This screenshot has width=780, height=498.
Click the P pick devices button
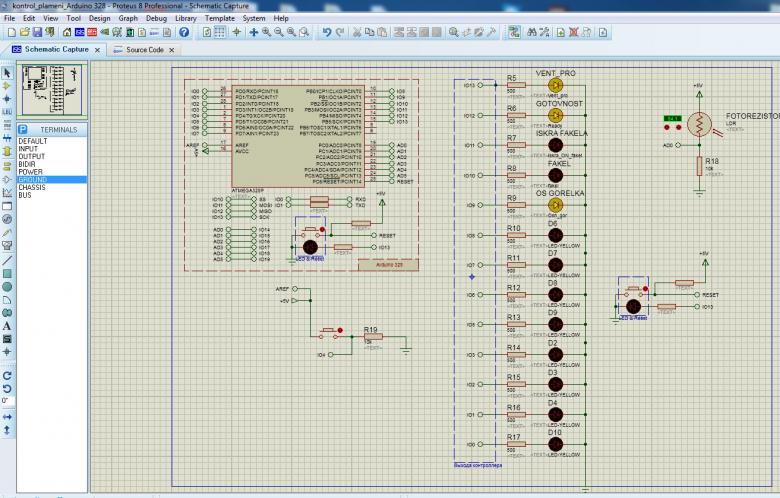coord(22,130)
